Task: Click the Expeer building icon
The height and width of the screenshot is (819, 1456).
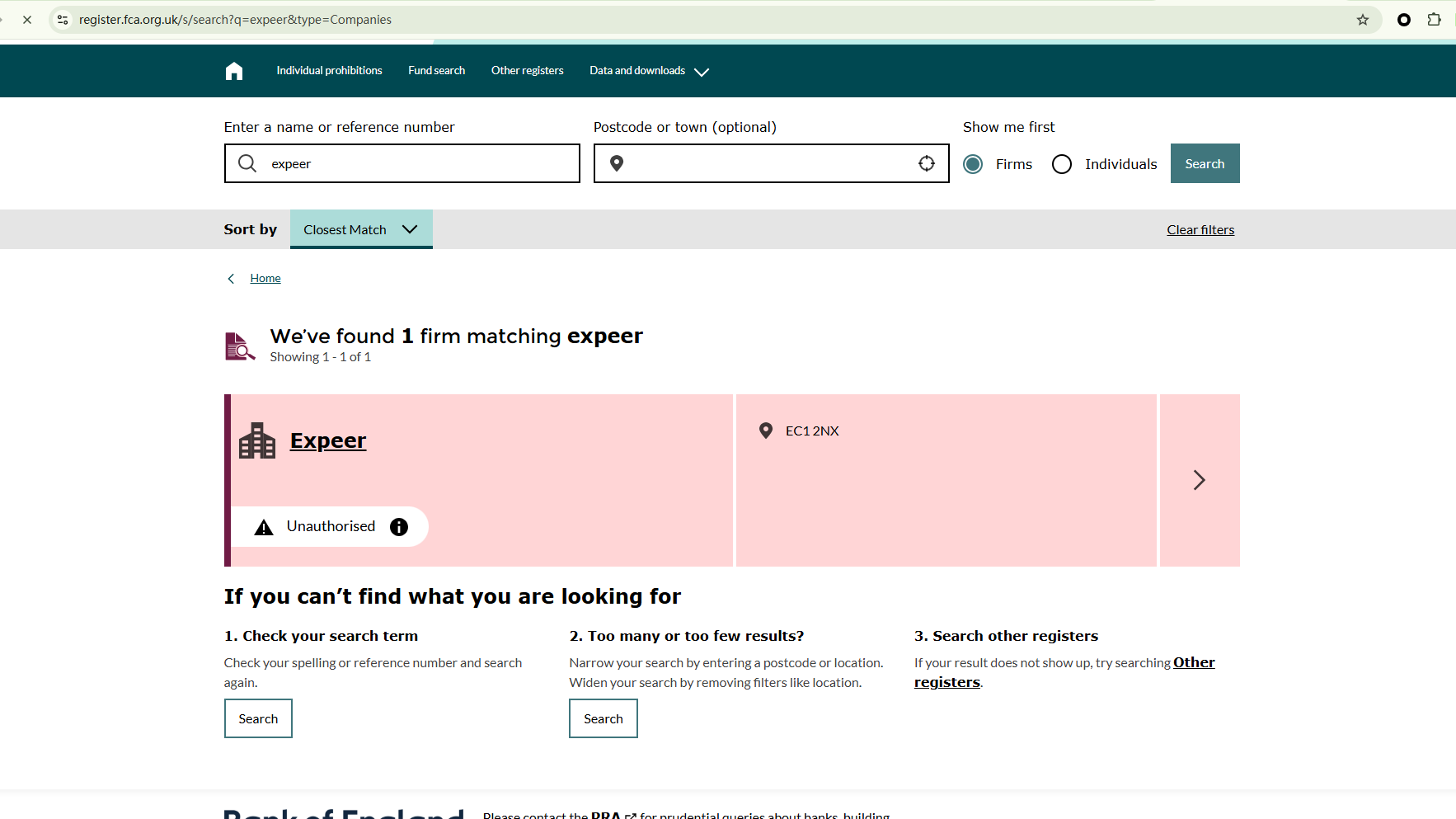Action: (x=257, y=440)
